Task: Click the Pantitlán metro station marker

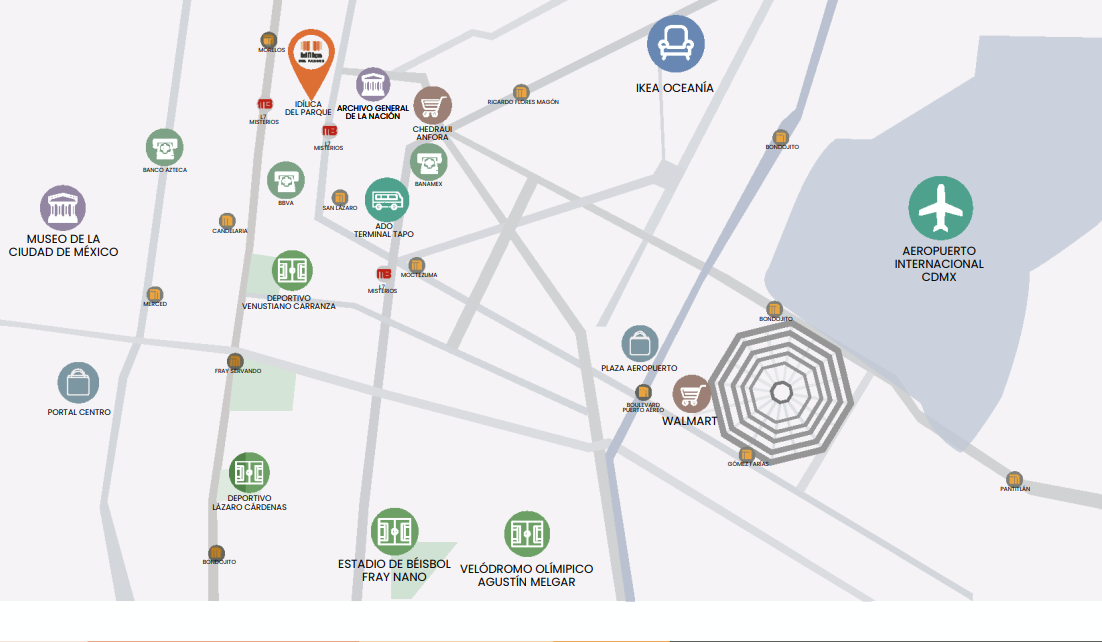Action: pos(1014,479)
